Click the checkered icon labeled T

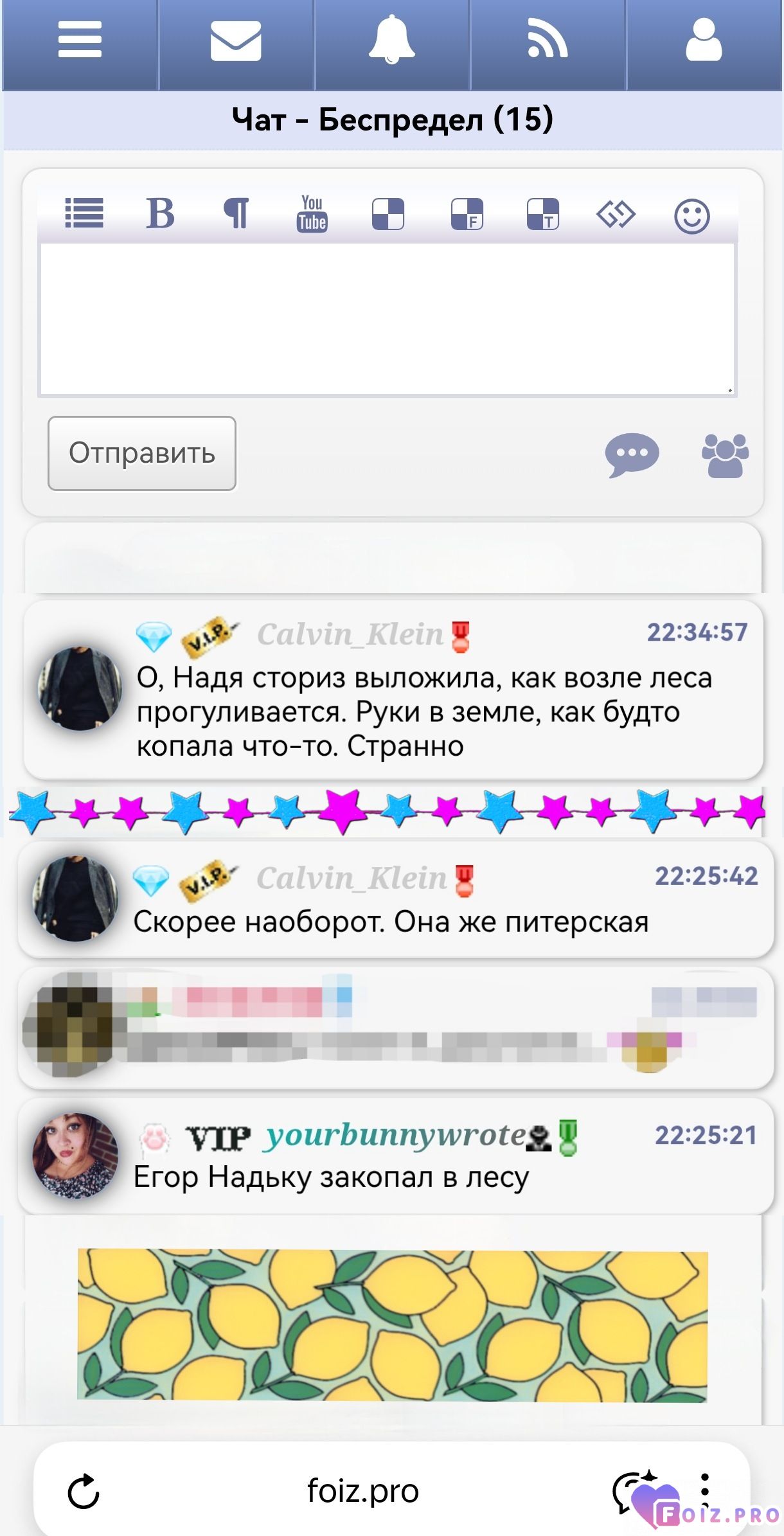542,214
